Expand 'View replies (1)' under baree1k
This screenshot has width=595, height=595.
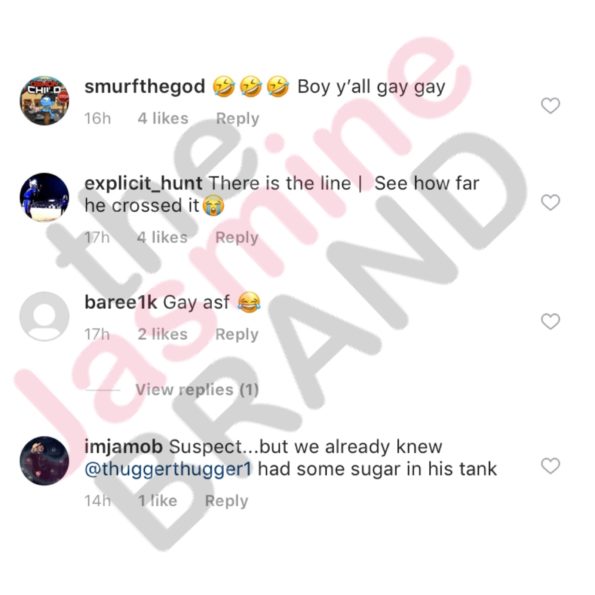[197, 389]
